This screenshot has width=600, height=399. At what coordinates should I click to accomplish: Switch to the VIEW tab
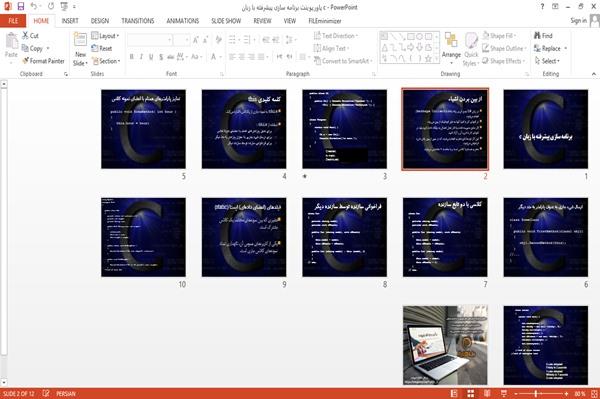coord(290,21)
